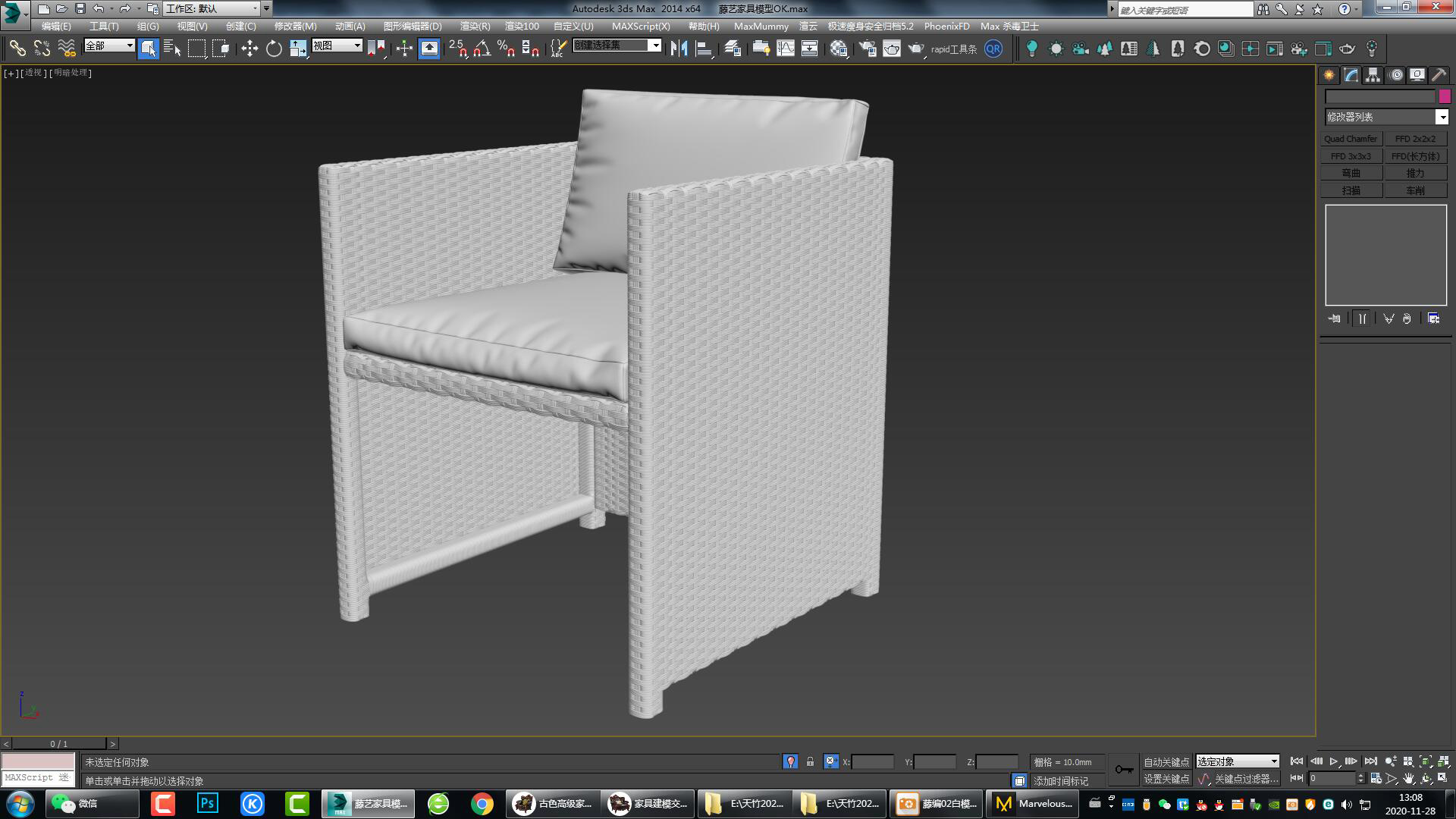Open Render Setup settings
Screen dimensions: 1456x819
tap(867, 48)
